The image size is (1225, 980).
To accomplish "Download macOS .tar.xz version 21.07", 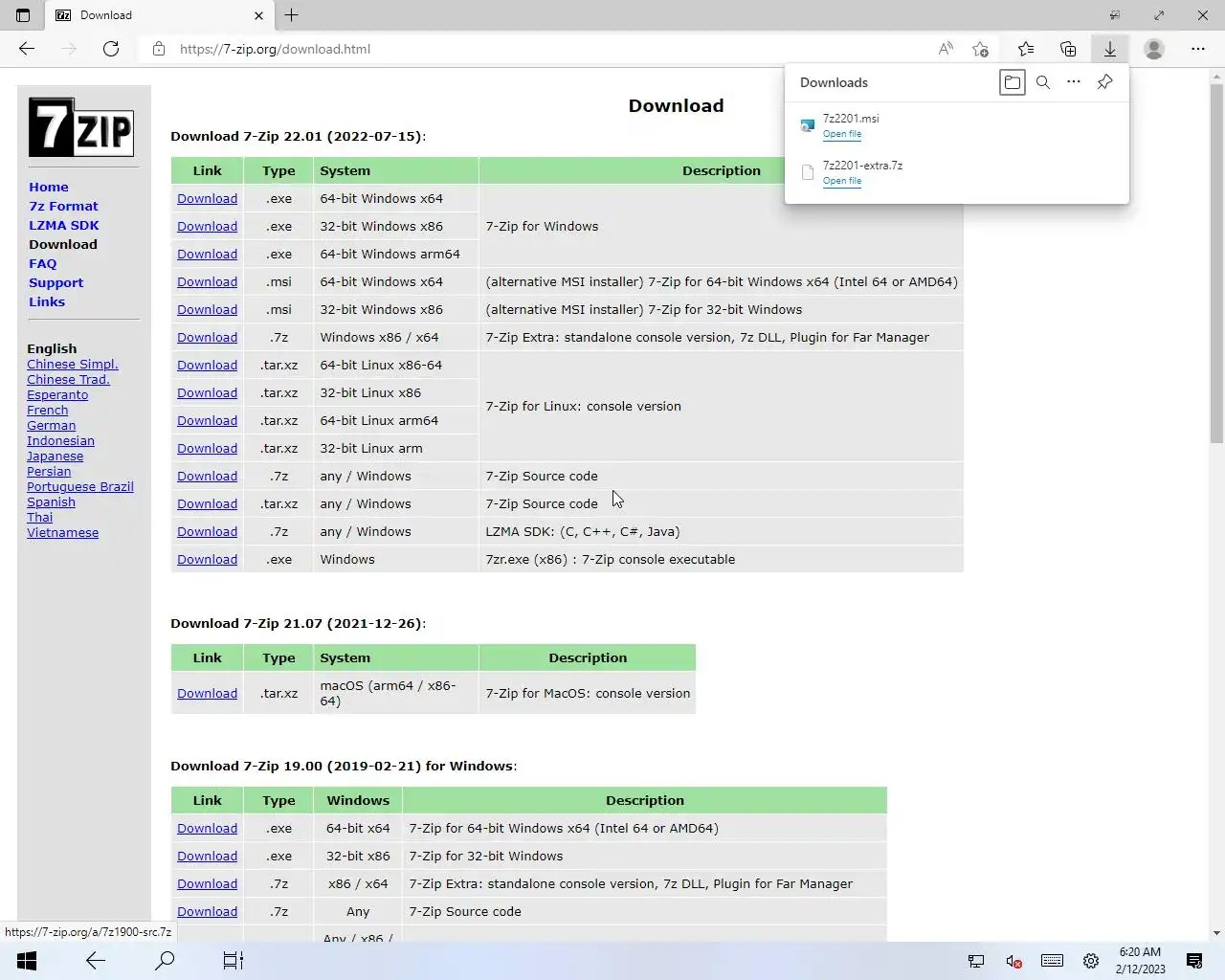I will tap(207, 693).
